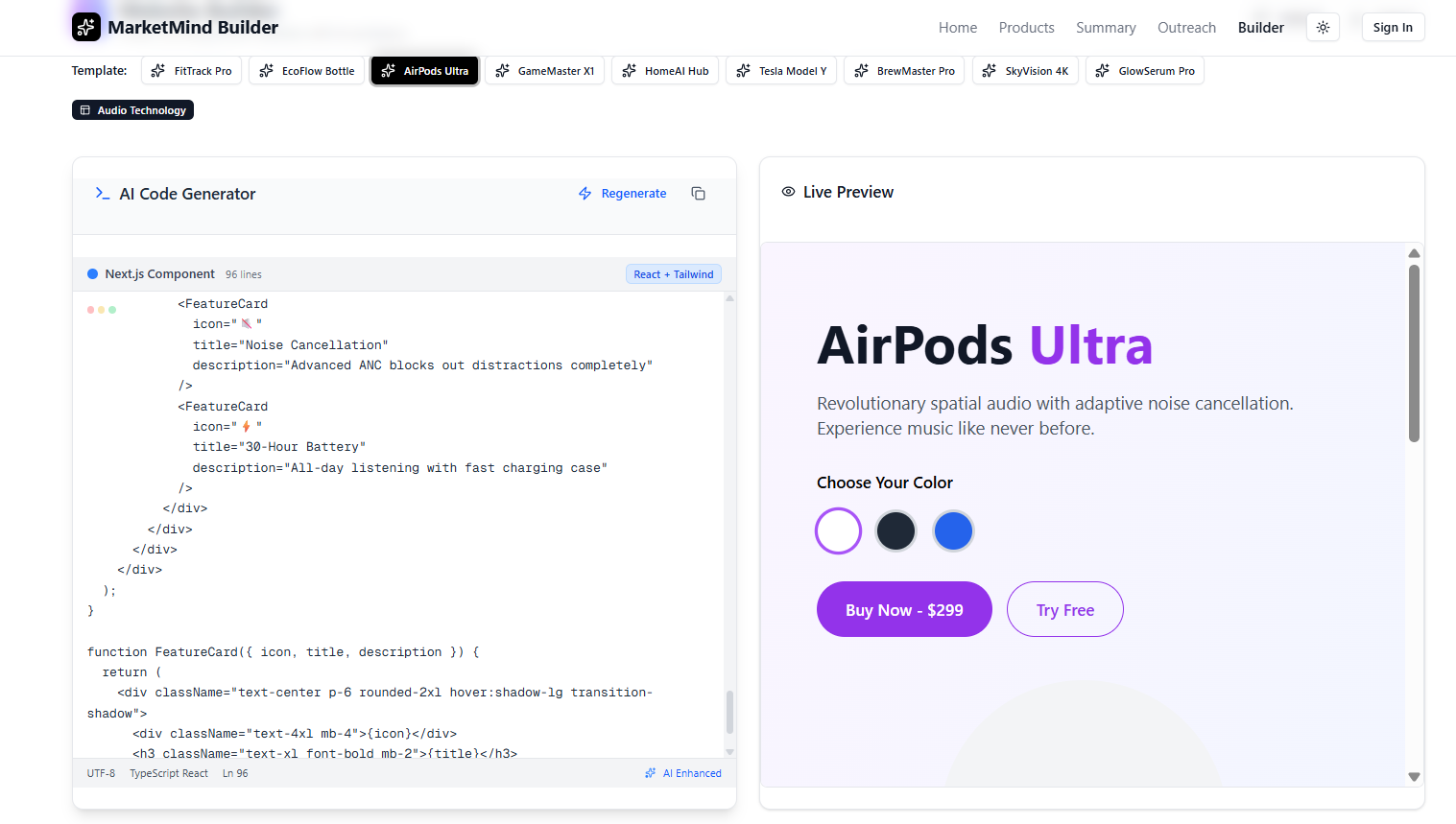Screen dimensions: 1456x824
Task: Click the TypeScript React status entry
Action: click(169, 773)
